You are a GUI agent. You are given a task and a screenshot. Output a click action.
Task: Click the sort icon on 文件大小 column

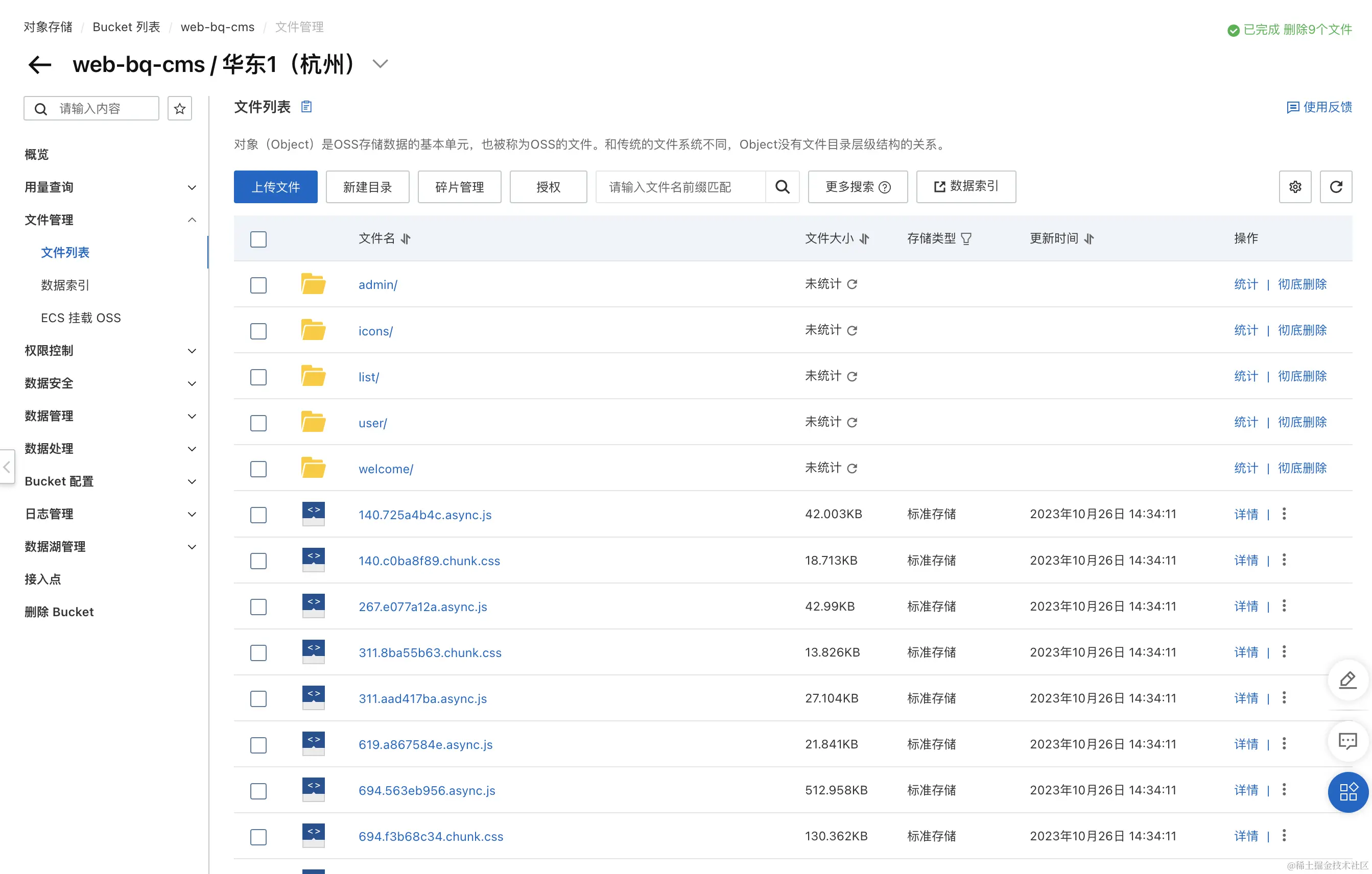pyautogui.click(x=865, y=238)
